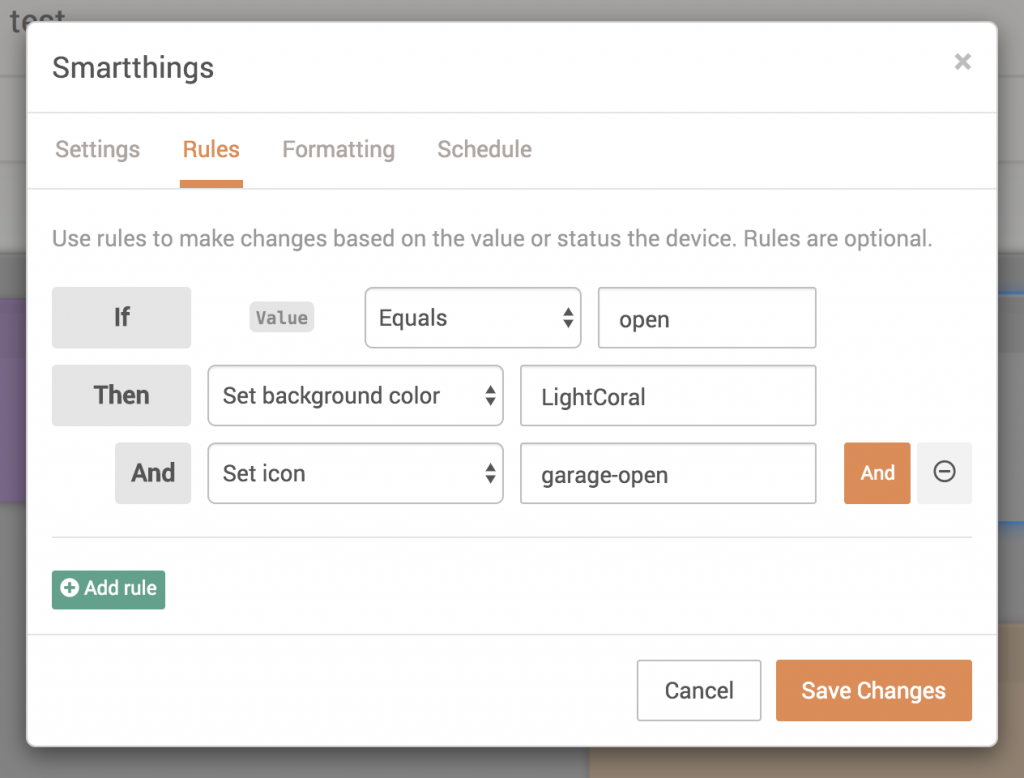Close the Smartthings dialog
The width and height of the screenshot is (1024, 778).
tap(962, 61)
